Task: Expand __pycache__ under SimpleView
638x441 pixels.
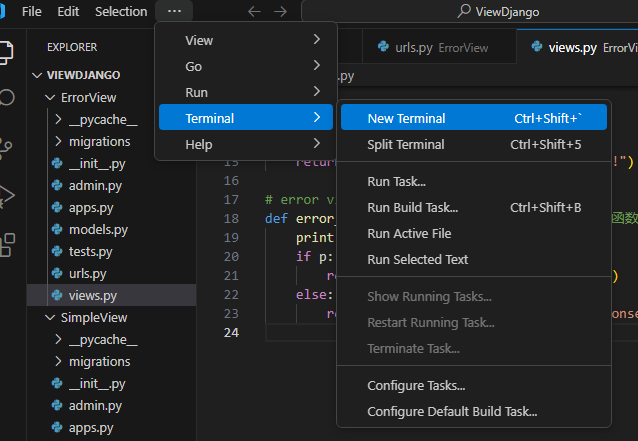Action: [x=58, y=340]
